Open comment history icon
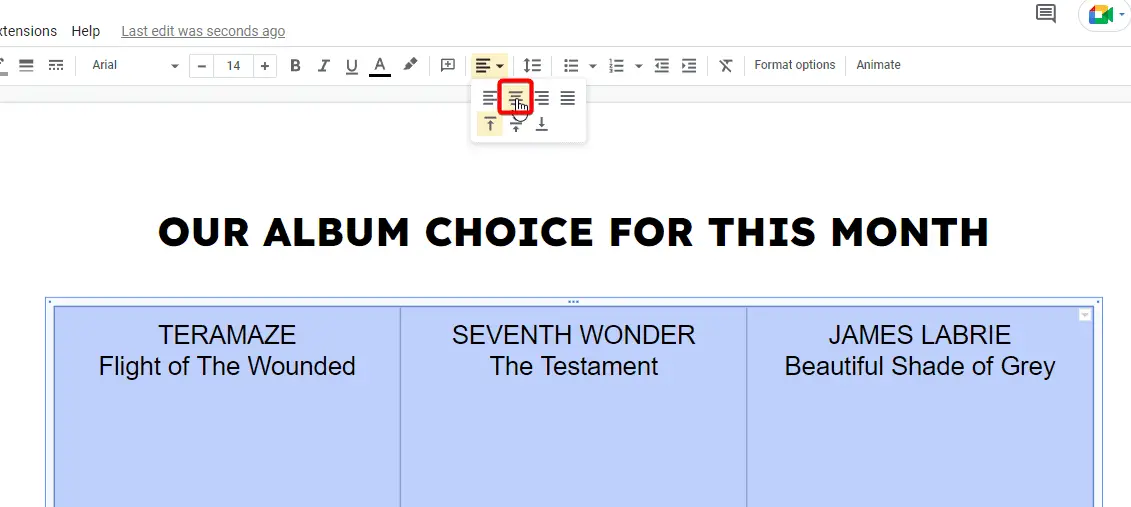The image size is (1131, 507). click(1045, 13)
